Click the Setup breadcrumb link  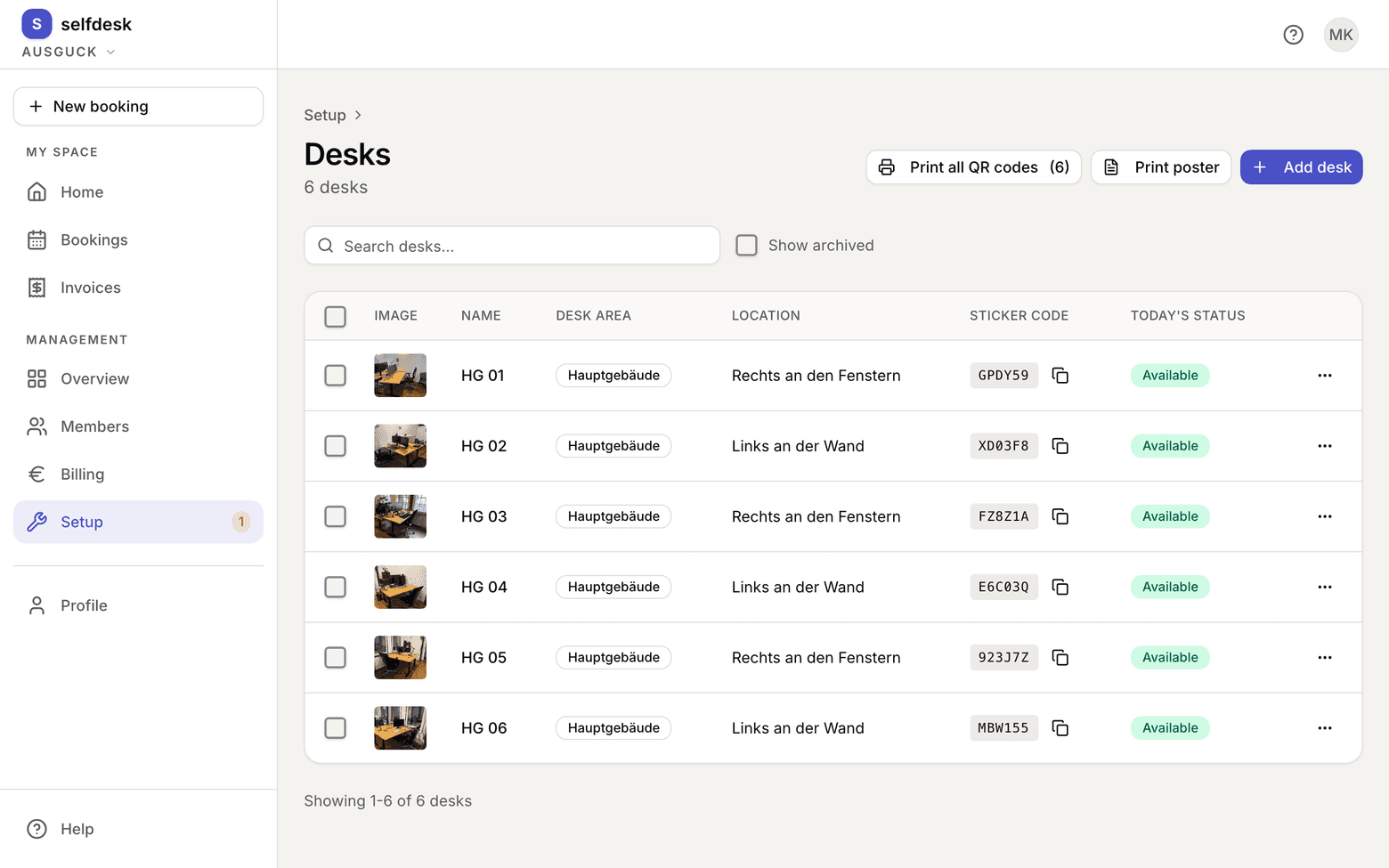pyautogui.click(x=325, y=115)
